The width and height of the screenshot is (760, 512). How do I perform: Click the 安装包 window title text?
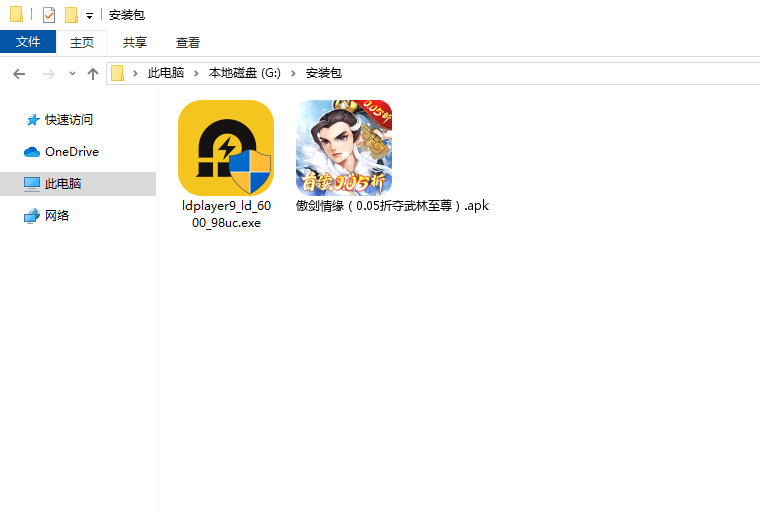[x=127, y=15]
